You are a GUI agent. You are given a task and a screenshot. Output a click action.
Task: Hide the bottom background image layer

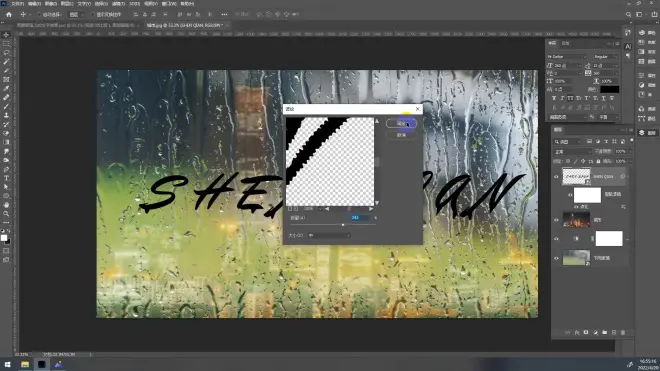pos(556,258)
